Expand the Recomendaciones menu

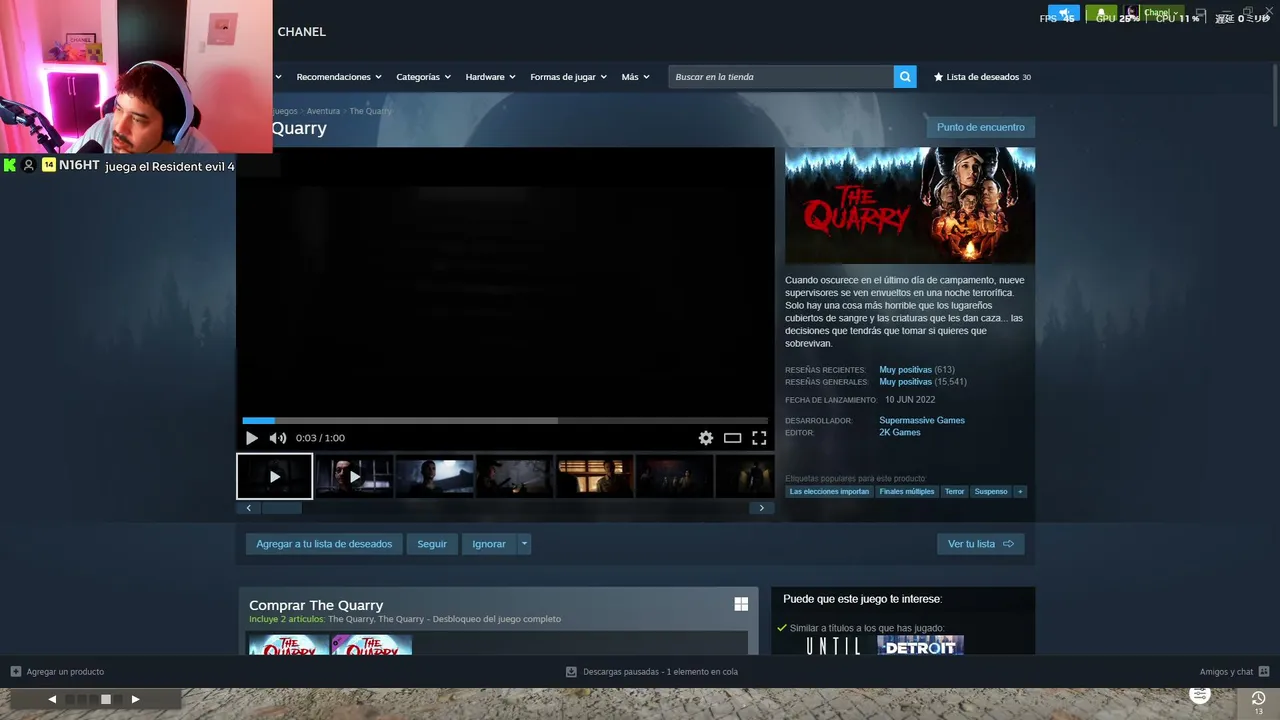coord(340,77)
